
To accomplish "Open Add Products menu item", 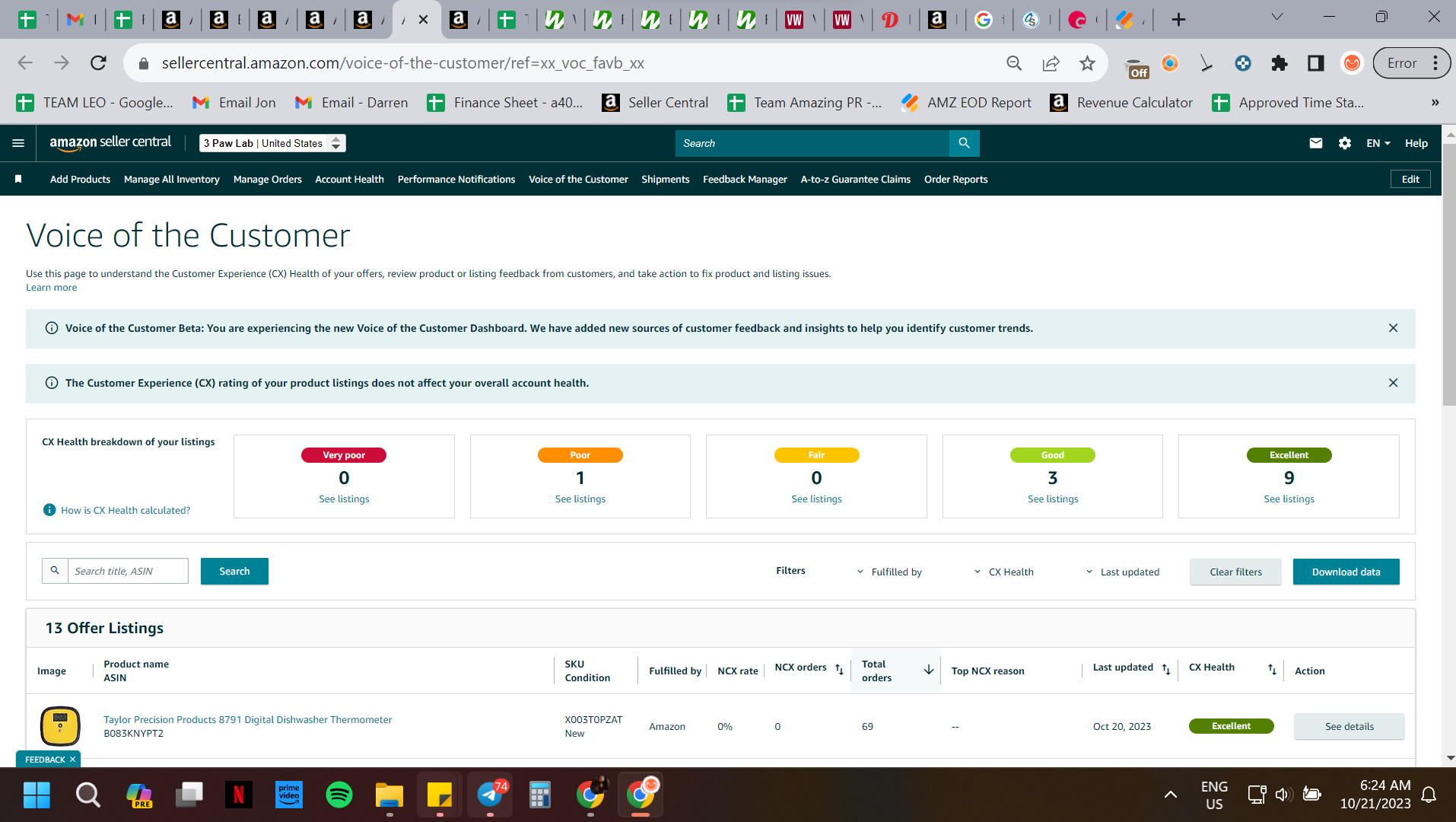I will click(80, 179).
